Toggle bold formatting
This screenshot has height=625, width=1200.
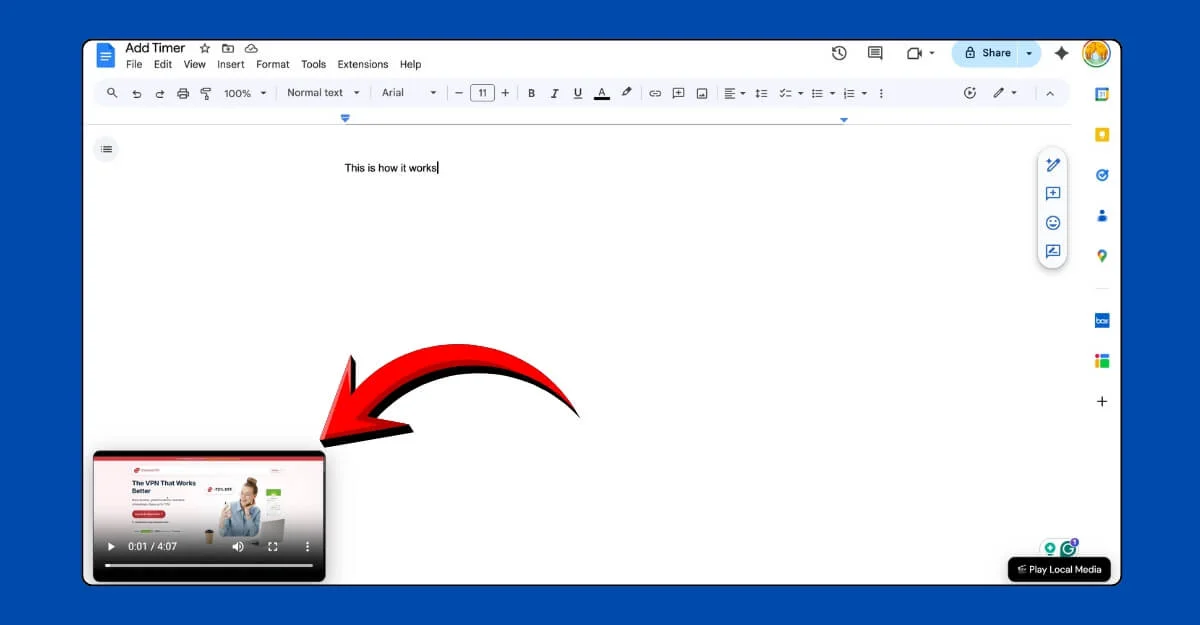(x=531, y=93)
